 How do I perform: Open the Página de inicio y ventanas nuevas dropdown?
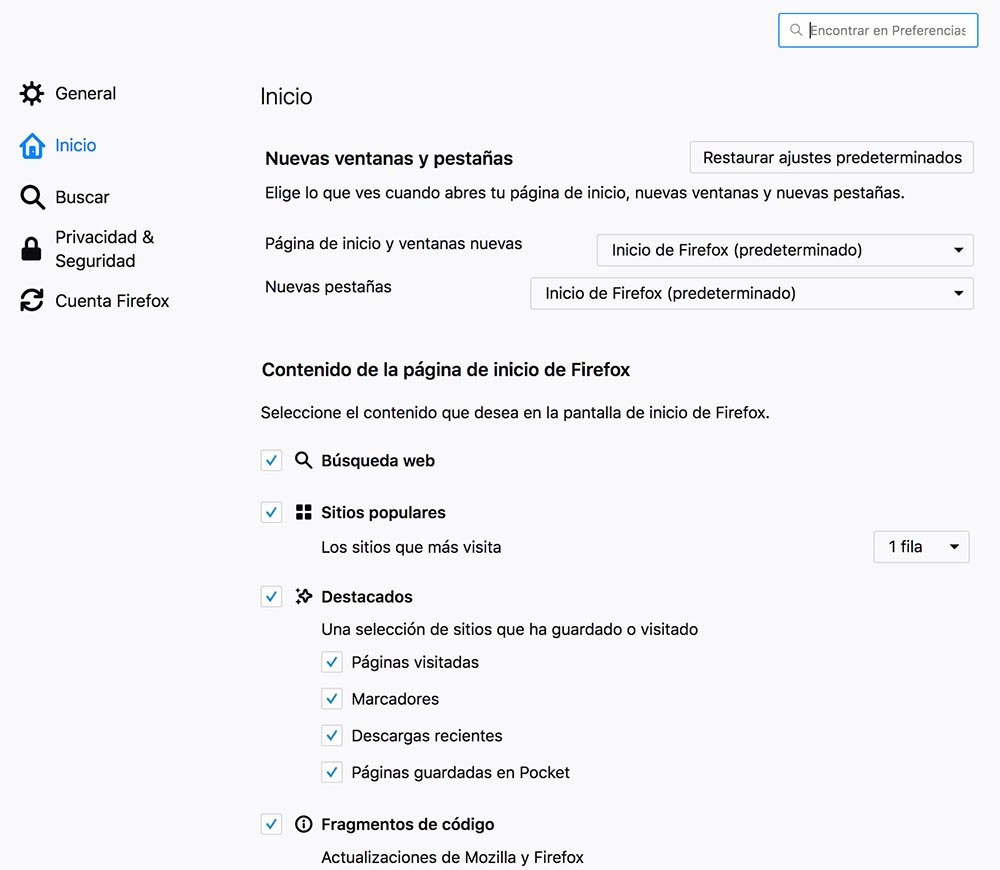tap(784, 250)
